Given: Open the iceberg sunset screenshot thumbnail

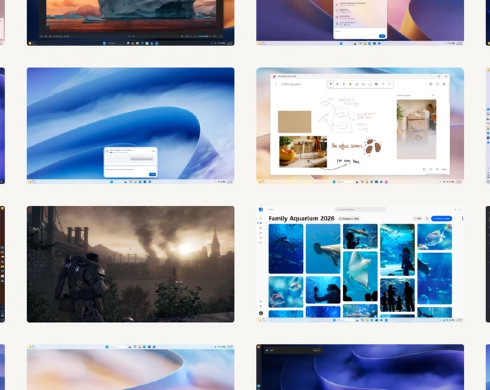Looking at the screenshot, I should click(130, 23).
